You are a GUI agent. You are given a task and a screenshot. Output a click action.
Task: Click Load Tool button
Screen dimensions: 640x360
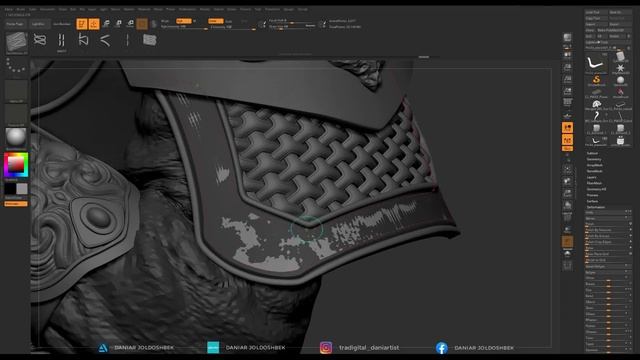click(596, 12)
